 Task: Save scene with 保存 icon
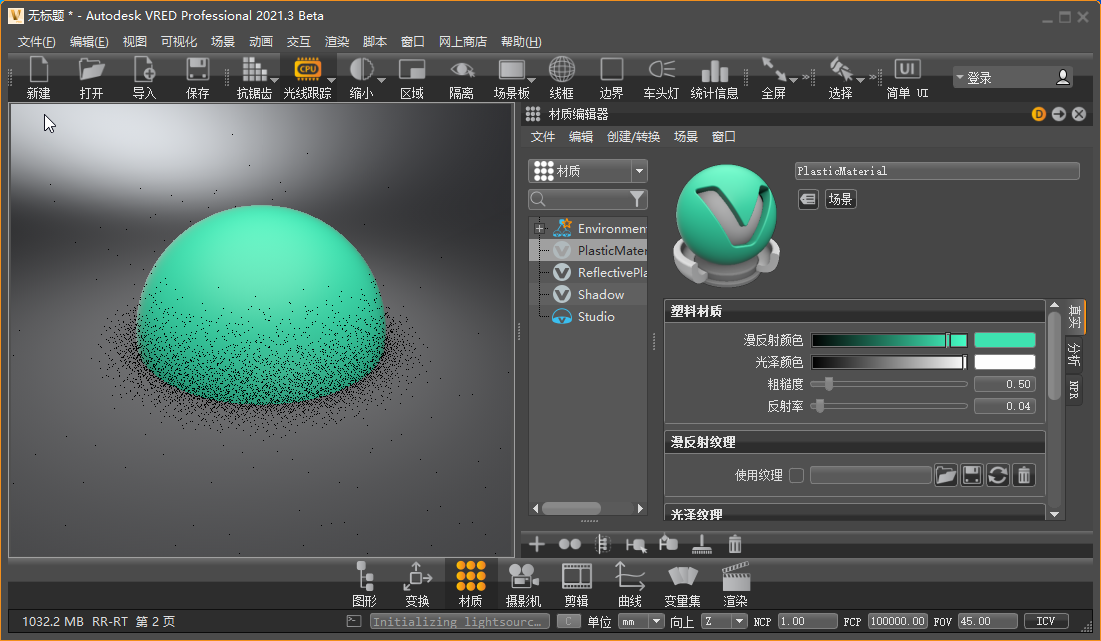197,77
